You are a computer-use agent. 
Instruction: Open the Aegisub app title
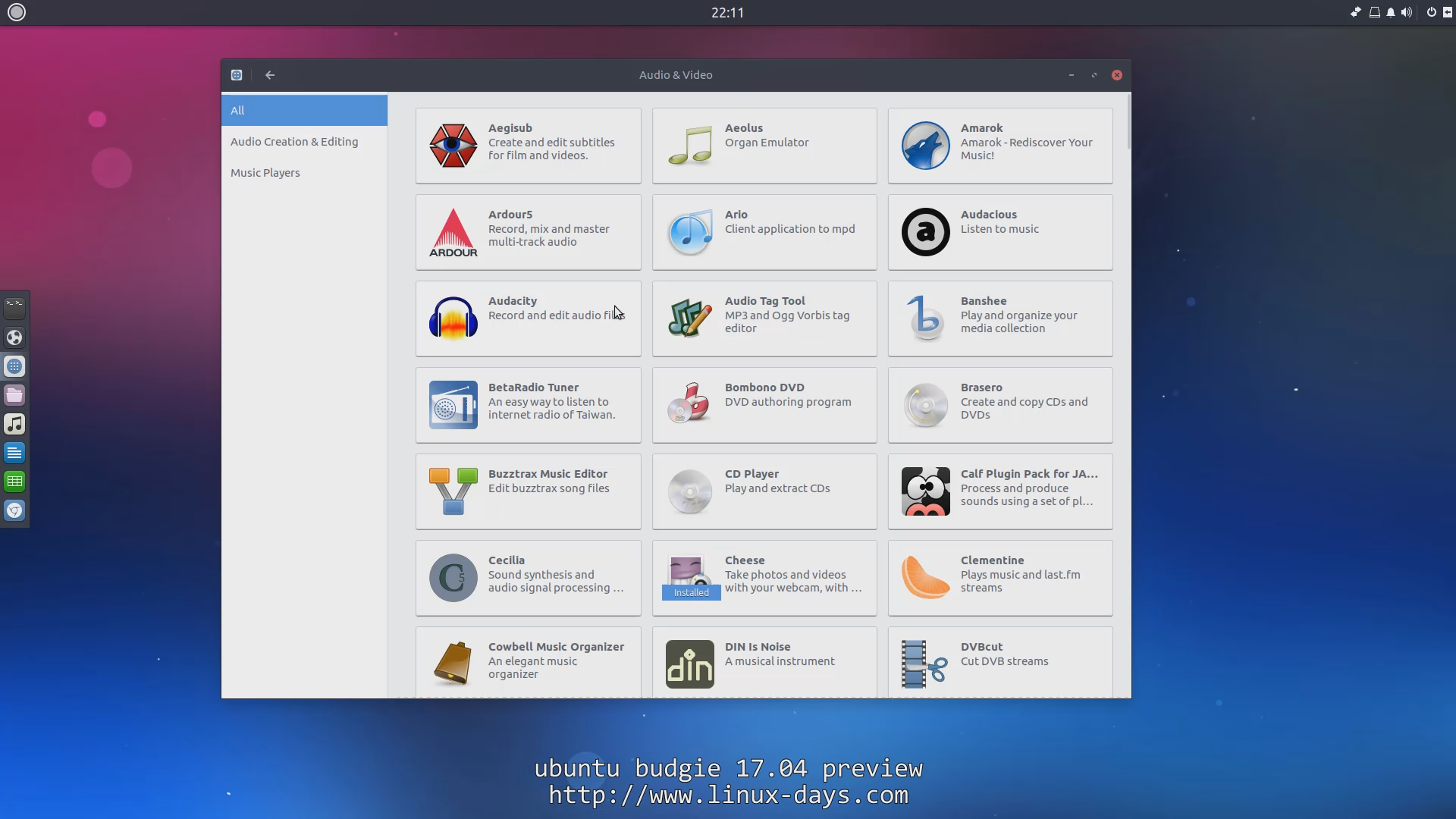(510, 128)
